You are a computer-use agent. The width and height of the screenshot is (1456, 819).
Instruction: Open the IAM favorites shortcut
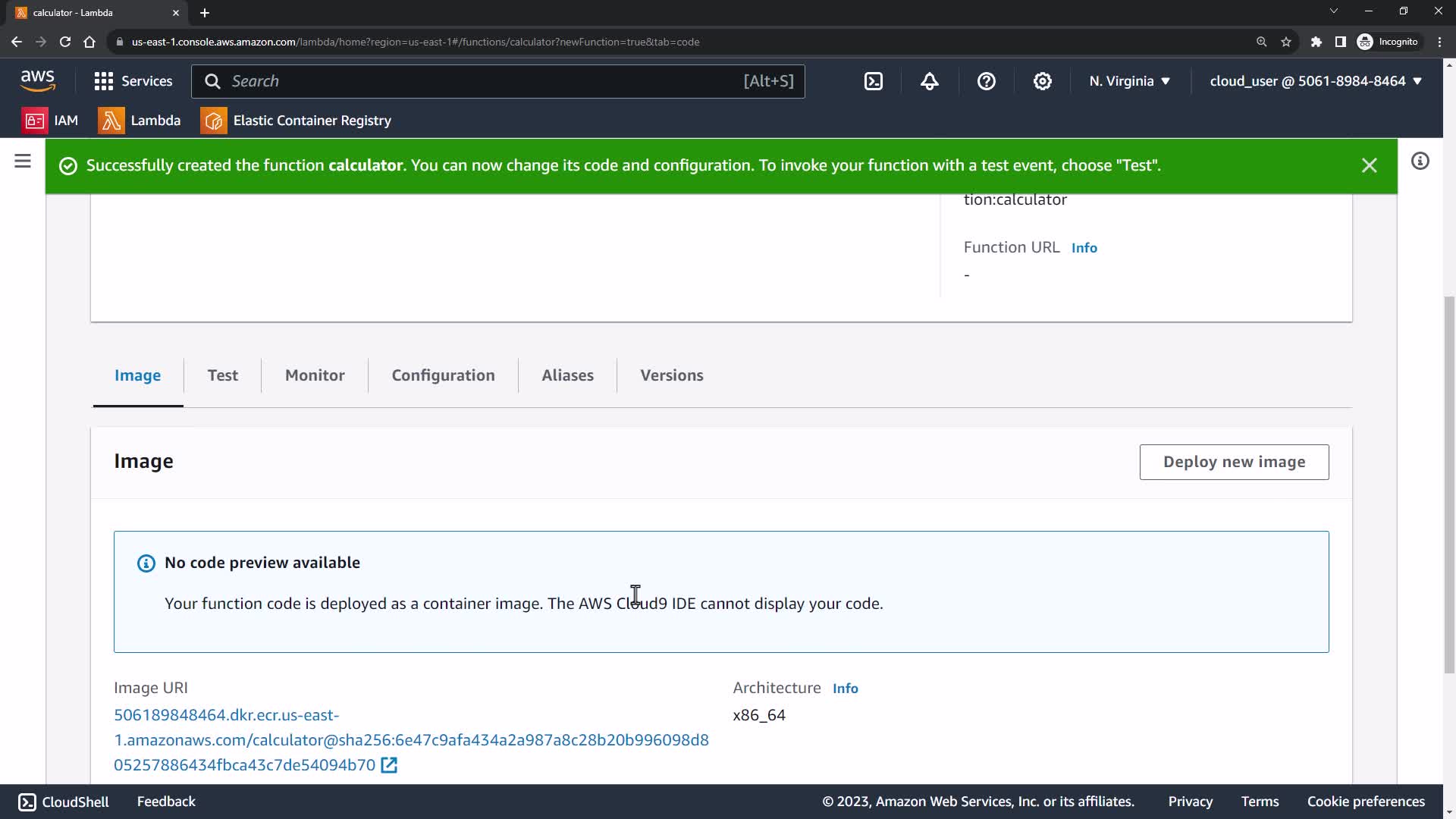(x=50, y=121)
